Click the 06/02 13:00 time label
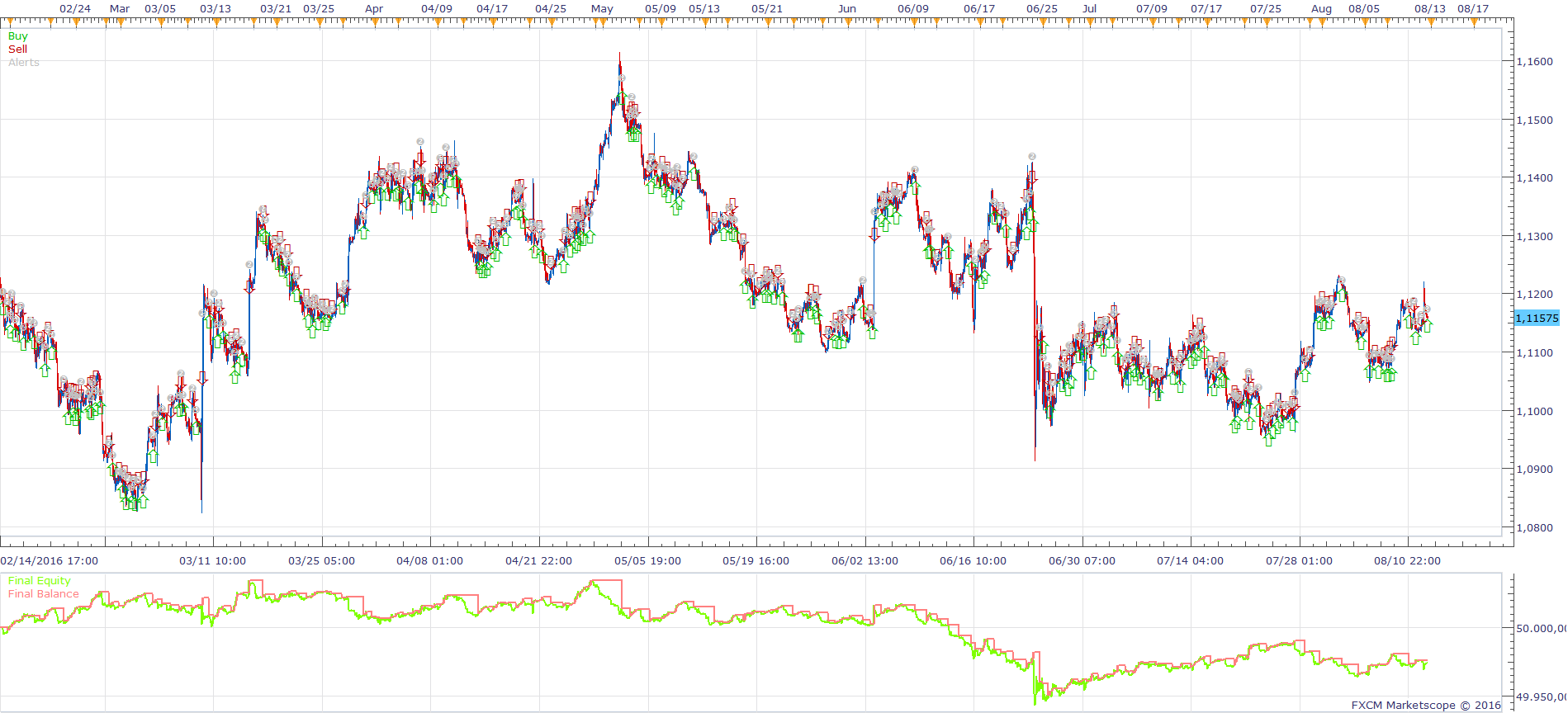Image resolution: width=1568 pixels, height=713 pixels. point(865,561)
